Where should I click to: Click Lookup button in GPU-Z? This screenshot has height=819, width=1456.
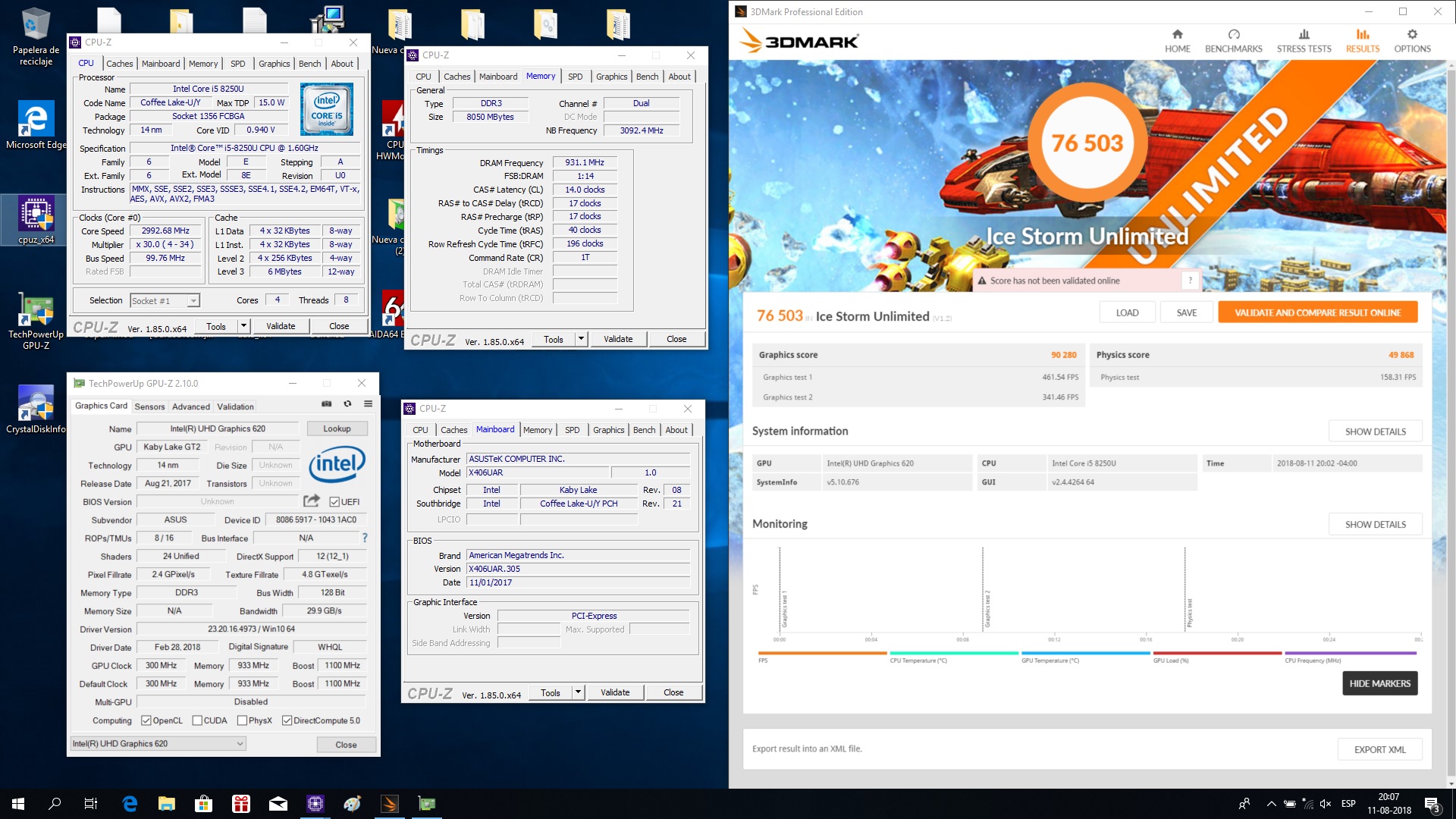tap(337, 428)
